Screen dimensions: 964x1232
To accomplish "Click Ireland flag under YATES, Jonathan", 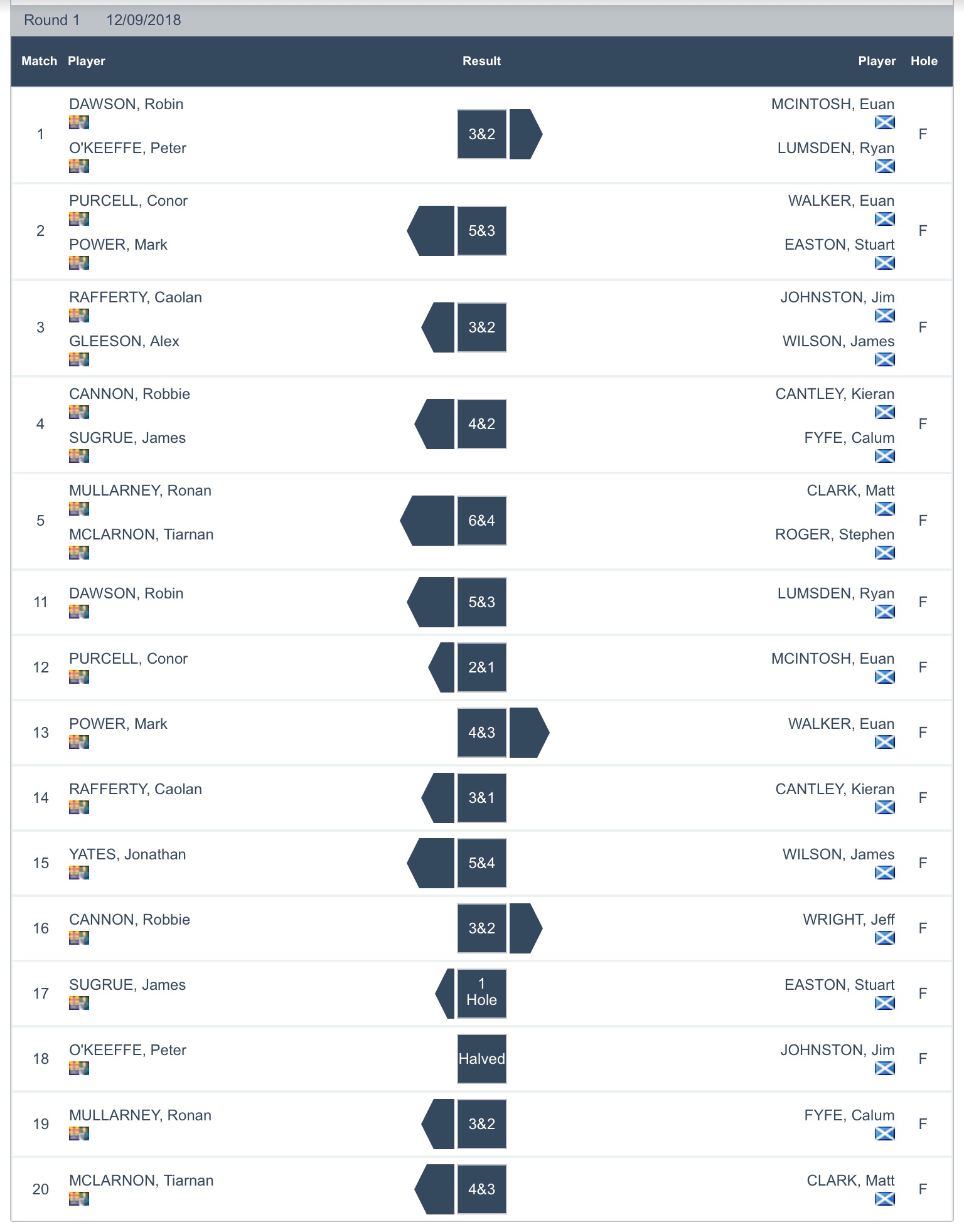I will click(79, 873).
